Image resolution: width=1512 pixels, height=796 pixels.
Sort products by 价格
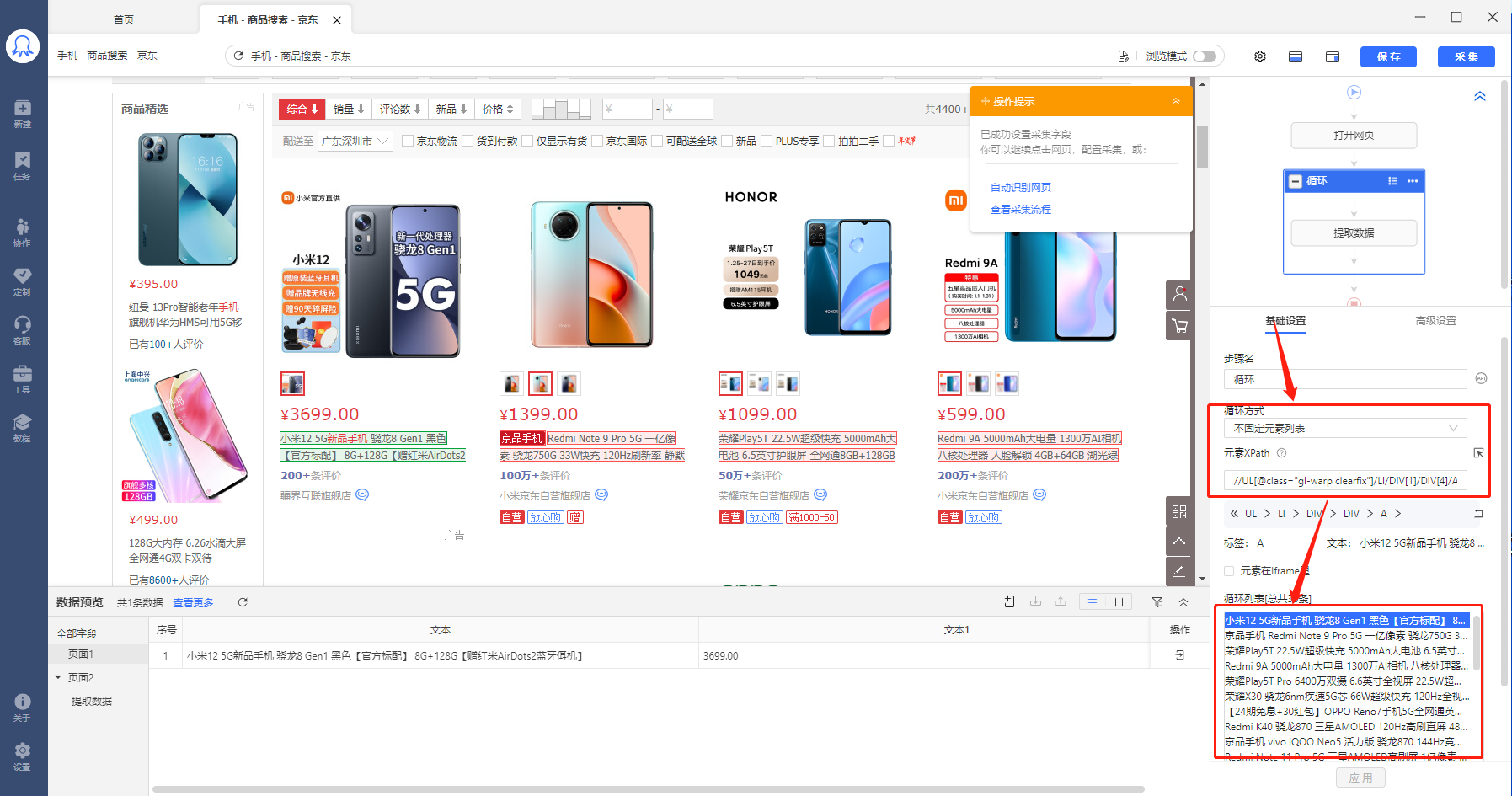click(498, 109)
